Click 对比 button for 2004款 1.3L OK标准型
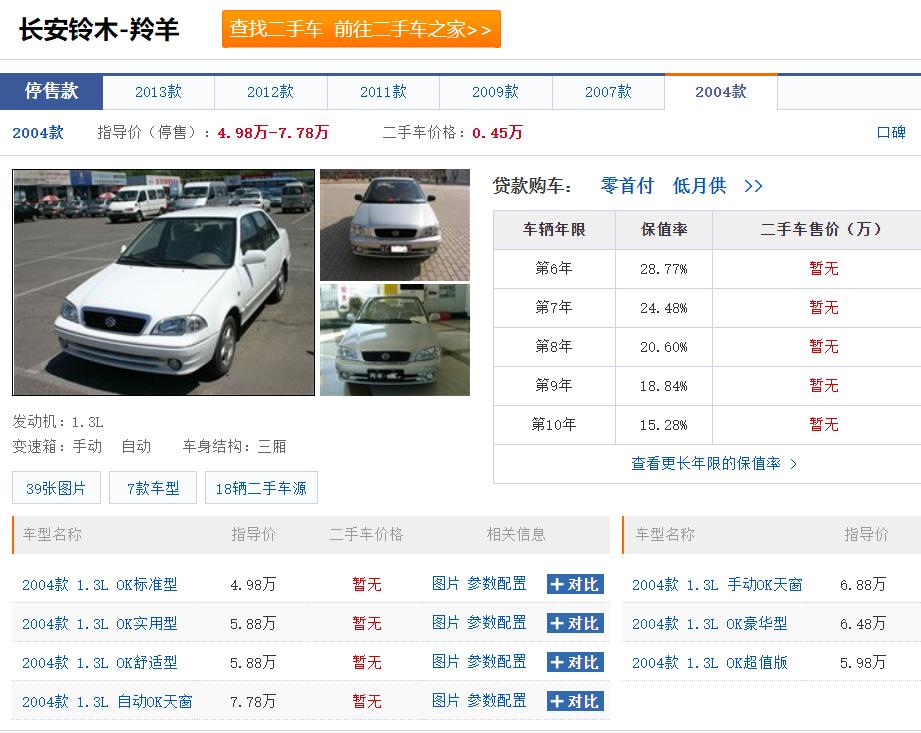The width and height of the screenshot is (921, 733). [x=575, y=583]
